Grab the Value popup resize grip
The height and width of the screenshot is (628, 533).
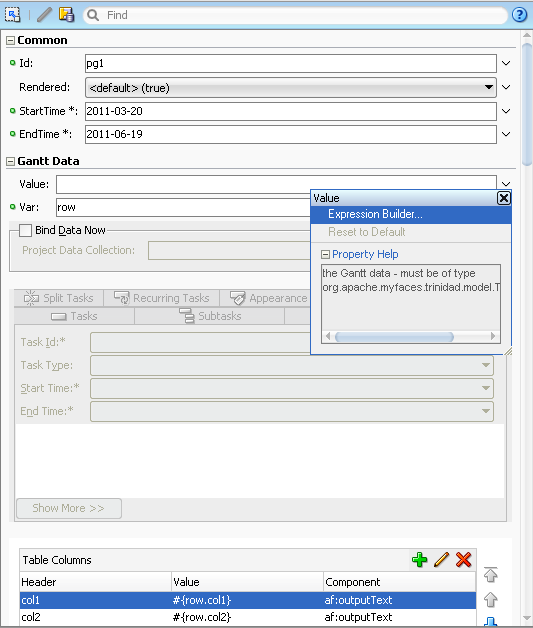point(508,351)
